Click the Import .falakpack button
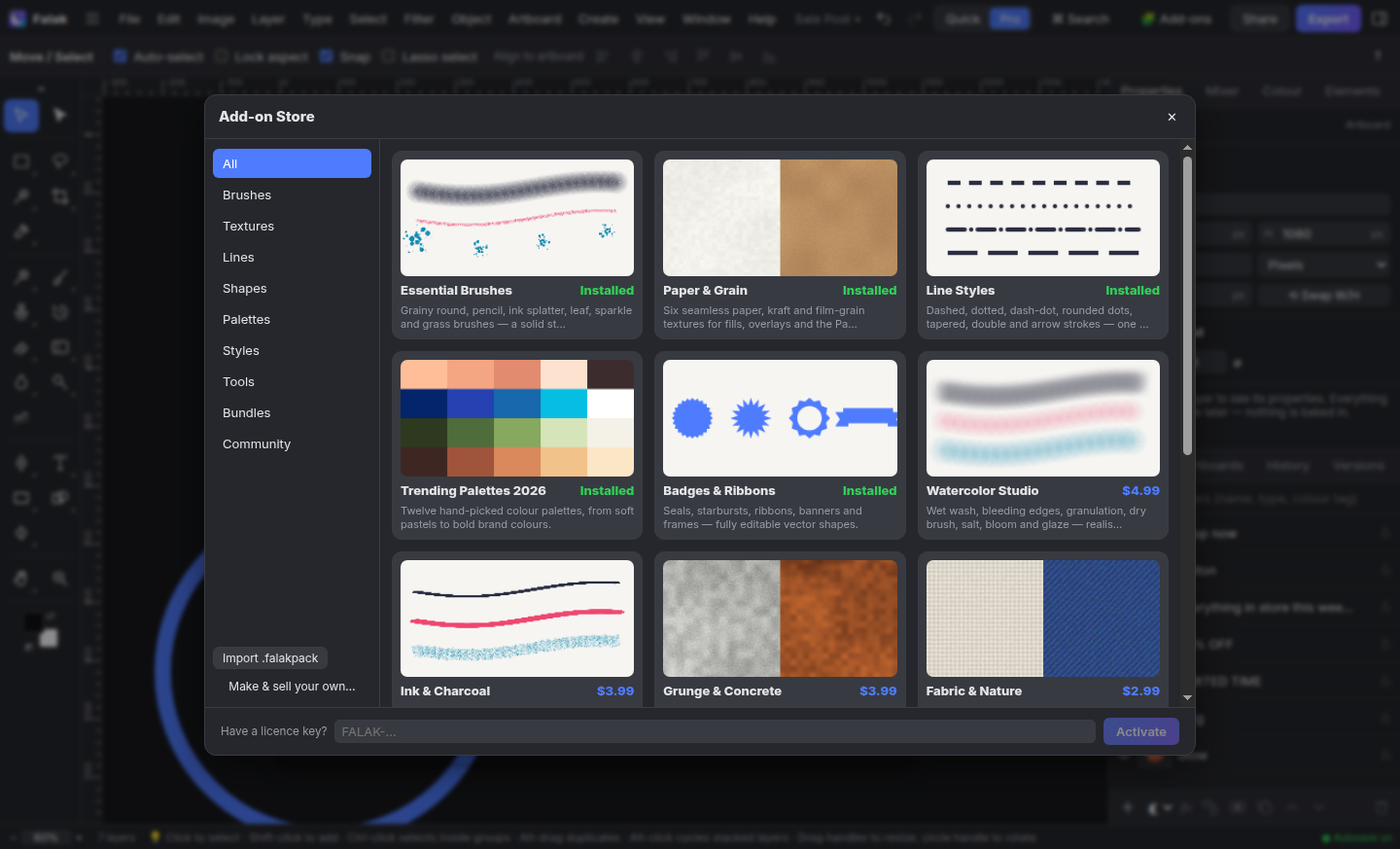The height and width of the screenshot is (849, 1400). tap(270, 658)
